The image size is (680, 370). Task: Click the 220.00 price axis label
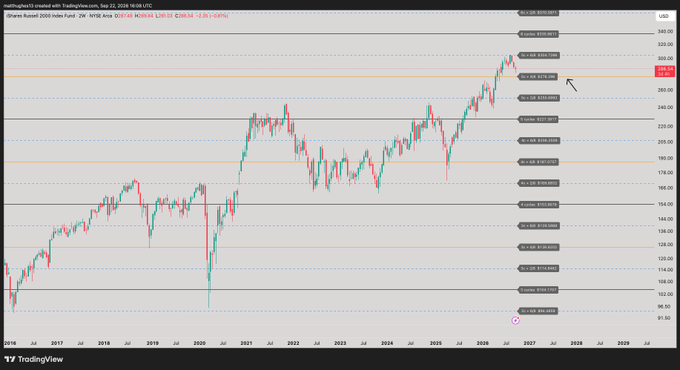click(x=665, y=126)
